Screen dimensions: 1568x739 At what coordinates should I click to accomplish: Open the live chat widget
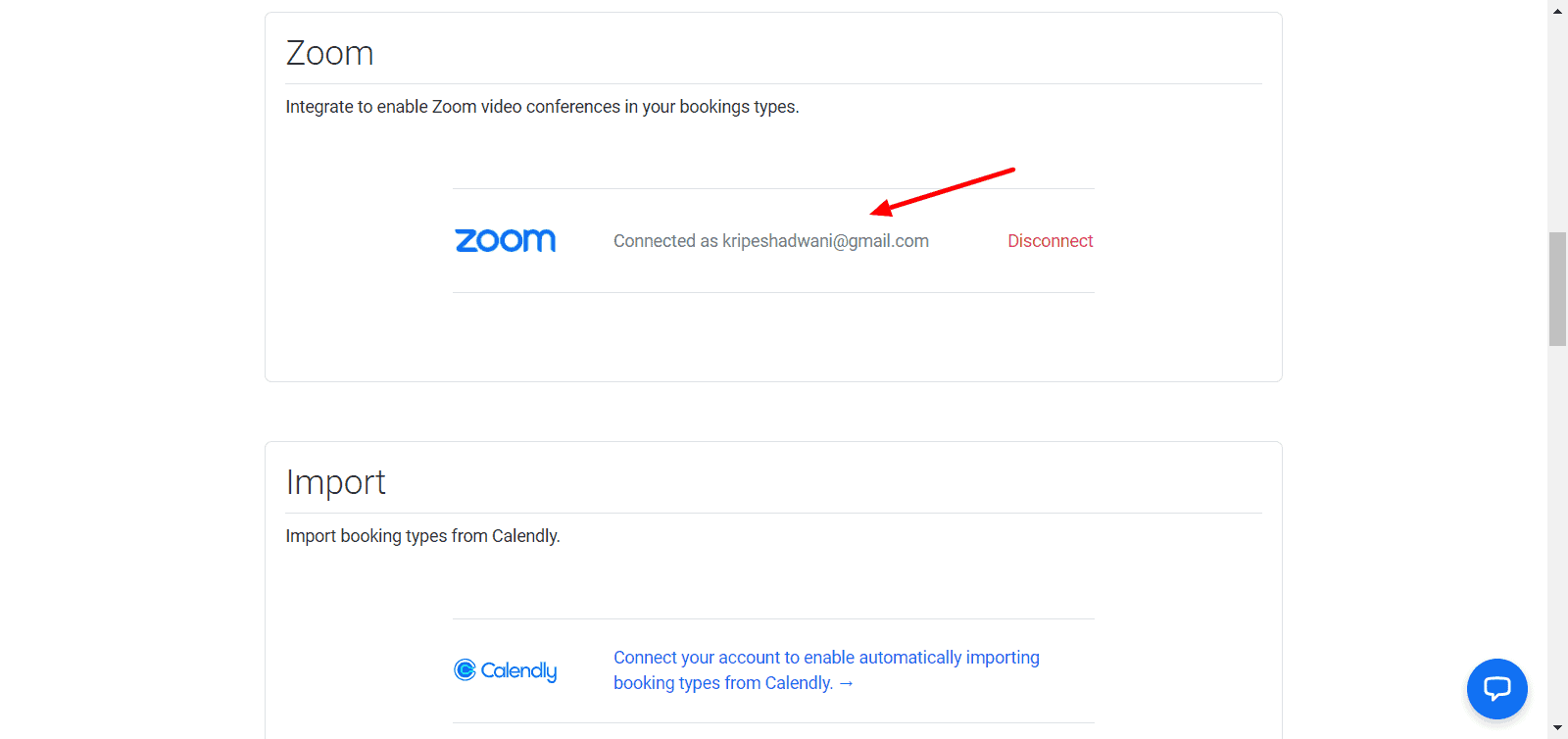[1496, 688]
